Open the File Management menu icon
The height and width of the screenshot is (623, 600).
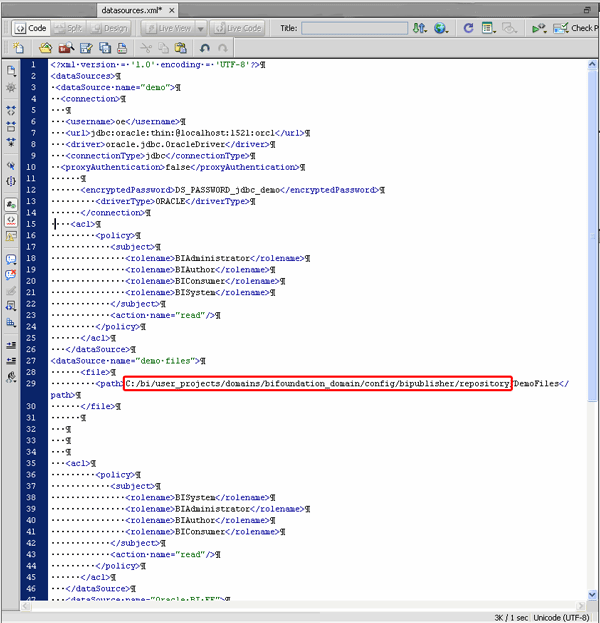click(421, 29)
